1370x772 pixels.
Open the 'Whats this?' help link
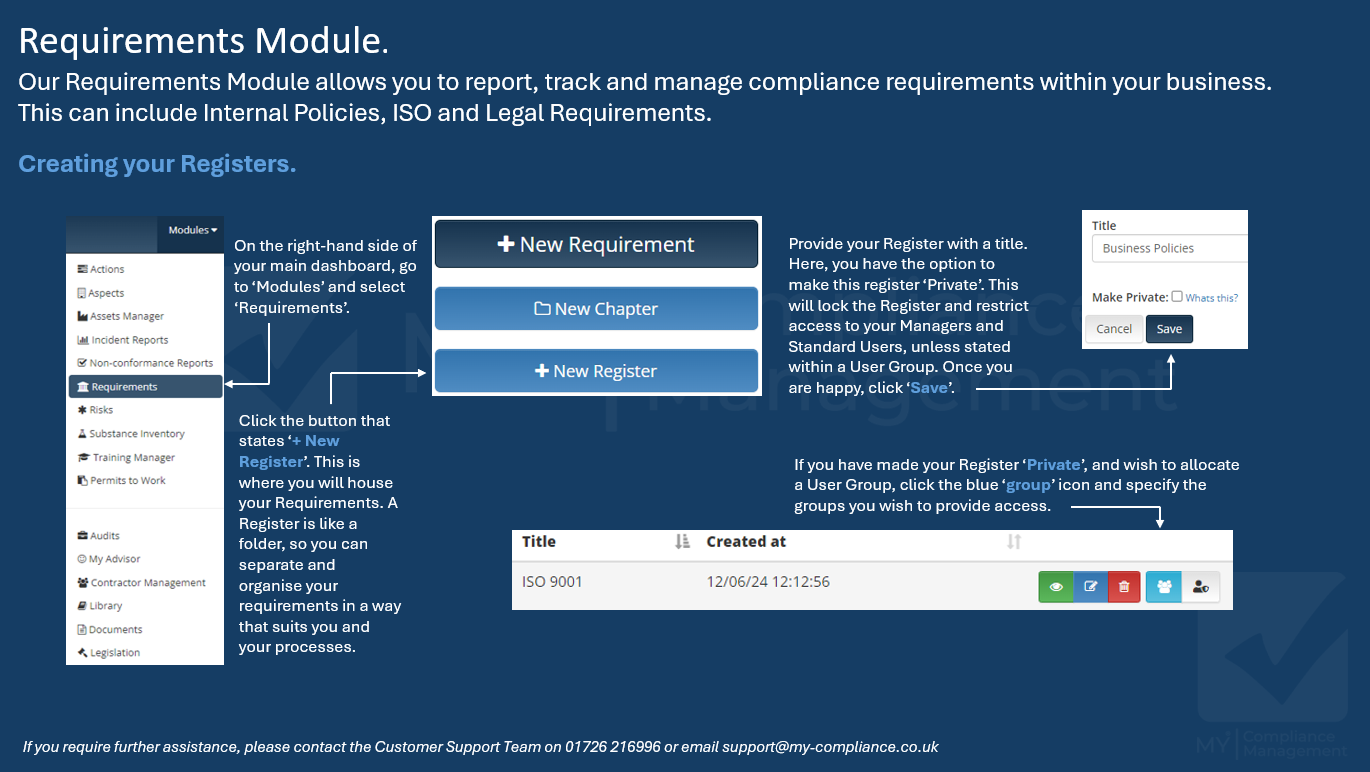tap(1211, 297)
